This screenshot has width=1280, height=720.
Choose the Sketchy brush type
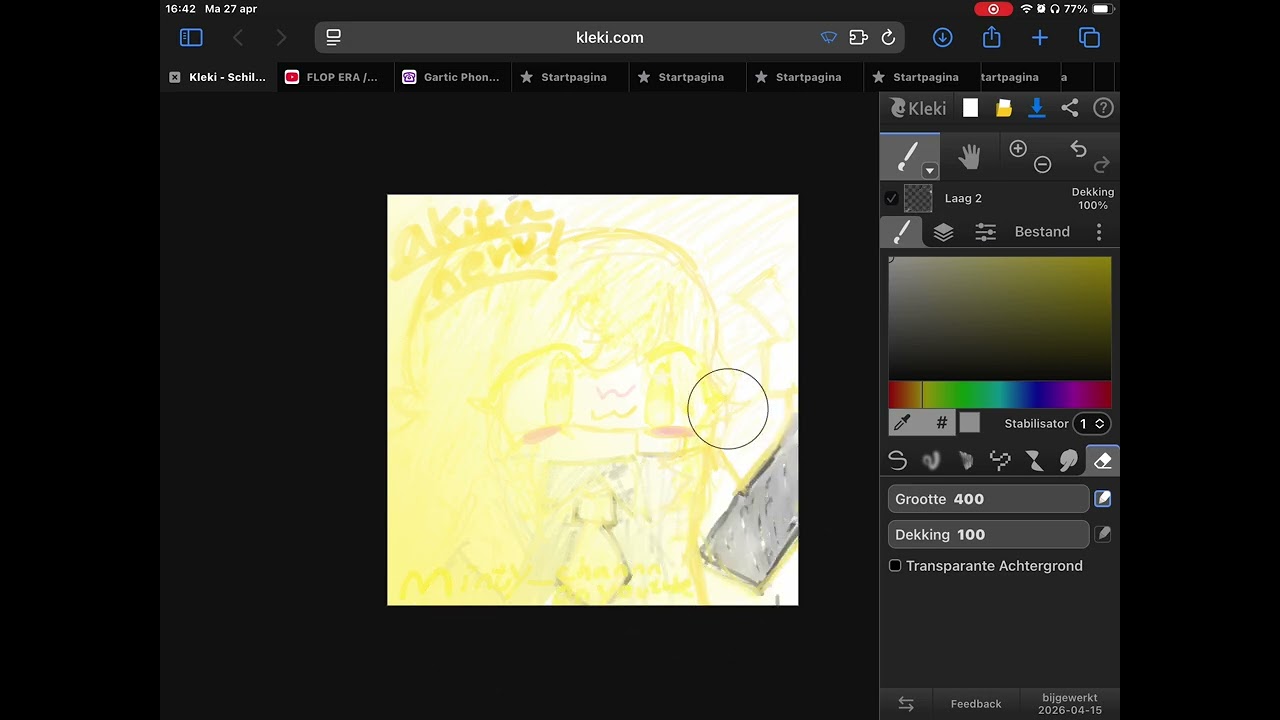pos(965,460)
